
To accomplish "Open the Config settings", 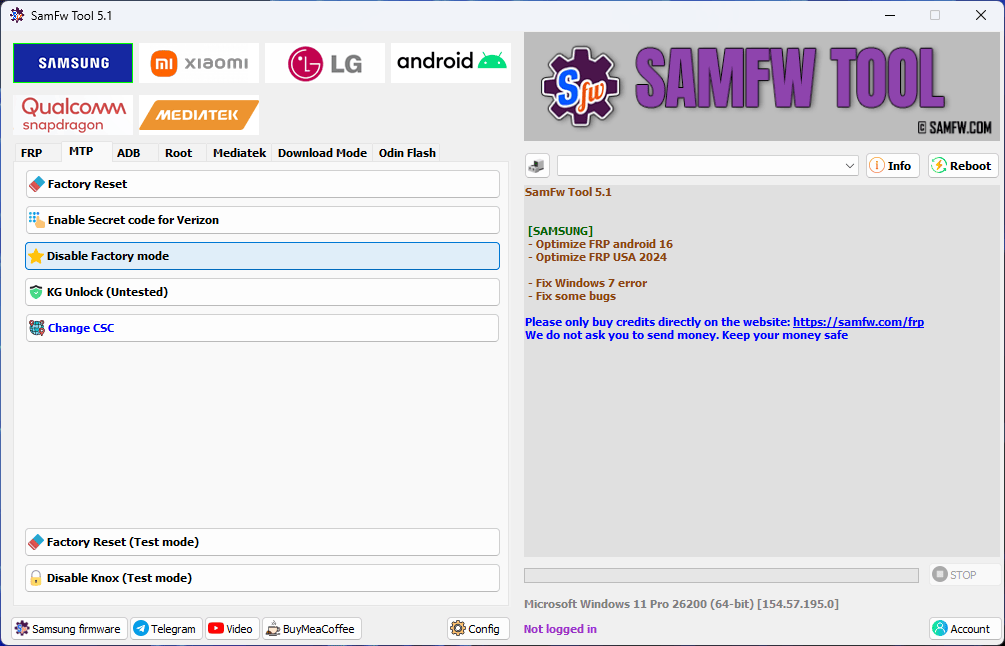I will [477, 628].
